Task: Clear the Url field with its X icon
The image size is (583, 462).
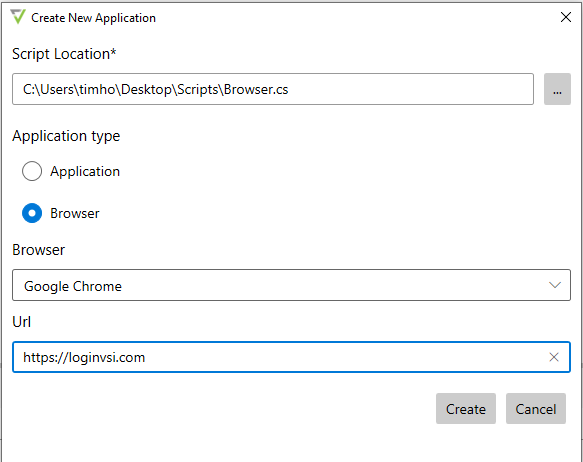Action: (554, 357)
